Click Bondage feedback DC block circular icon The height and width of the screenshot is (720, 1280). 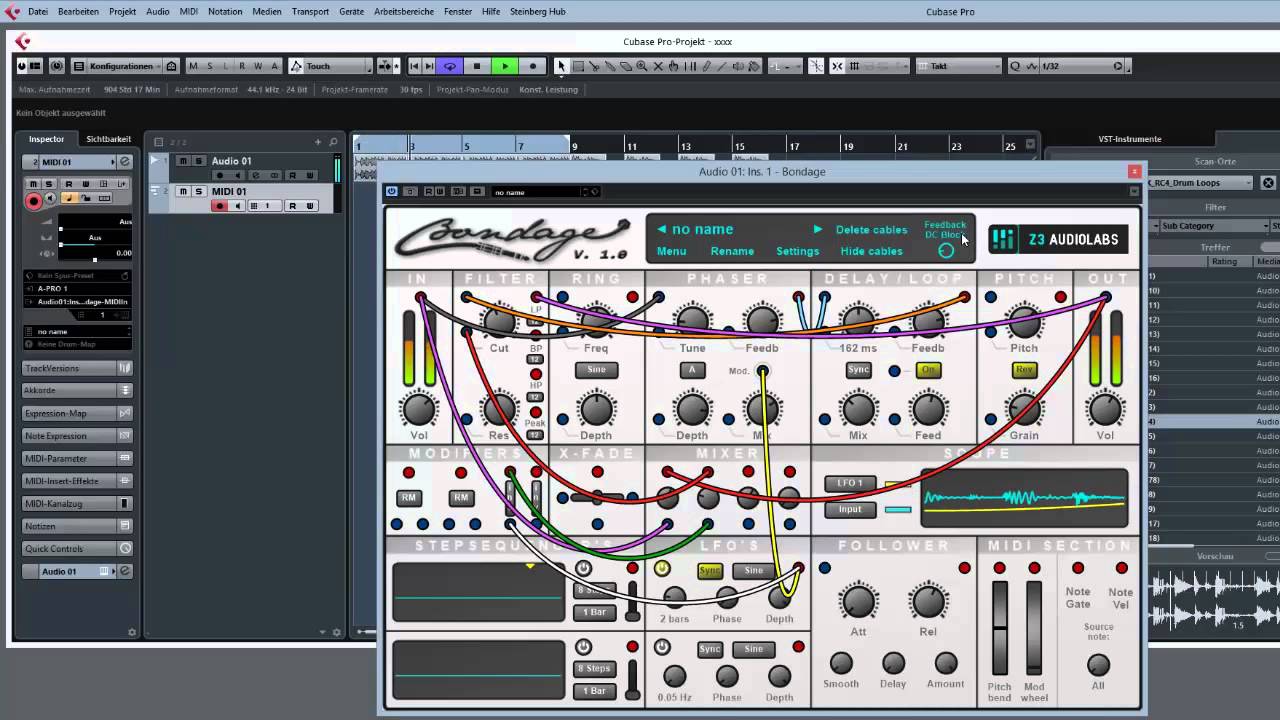tap(946, 250)
